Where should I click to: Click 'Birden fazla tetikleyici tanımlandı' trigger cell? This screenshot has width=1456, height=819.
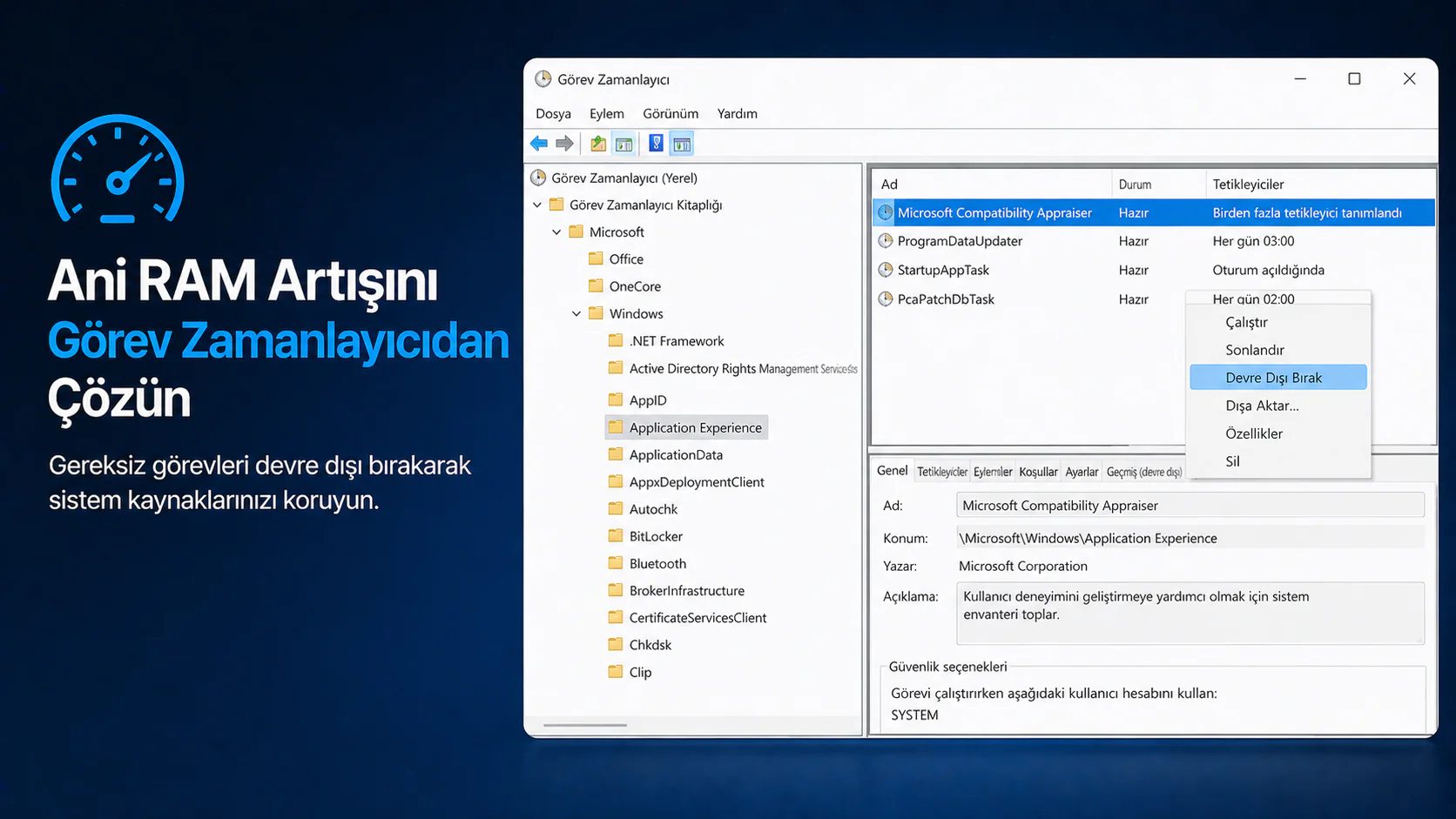(1307, 212)
